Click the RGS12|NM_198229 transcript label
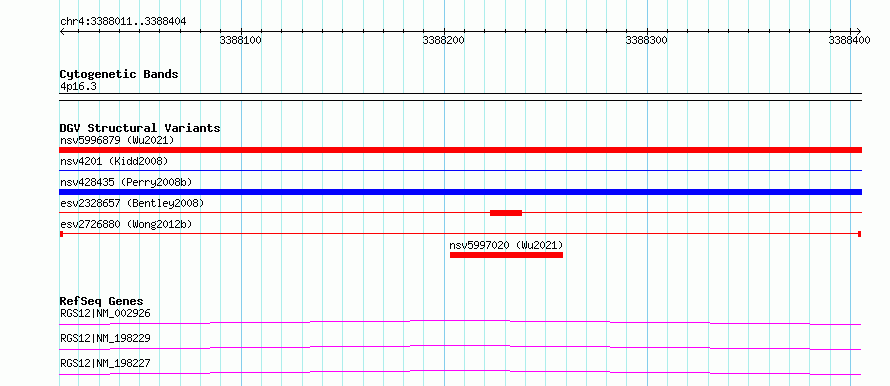Image resolution: width=890 pixels, height=386 pixels. (105, 338)
